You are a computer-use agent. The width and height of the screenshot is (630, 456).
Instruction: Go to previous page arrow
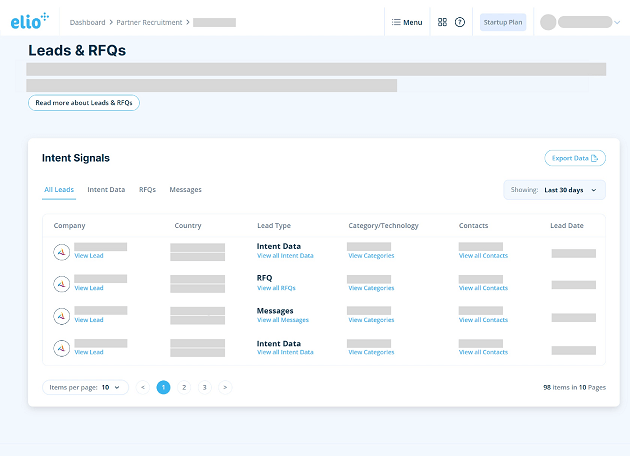[x=143, y=387]
